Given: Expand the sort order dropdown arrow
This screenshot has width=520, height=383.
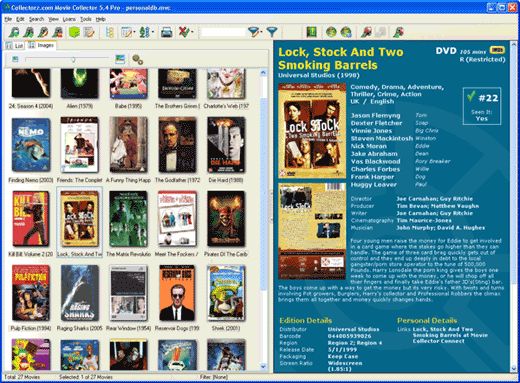Looking at the screenshot, I should (153, 32).
